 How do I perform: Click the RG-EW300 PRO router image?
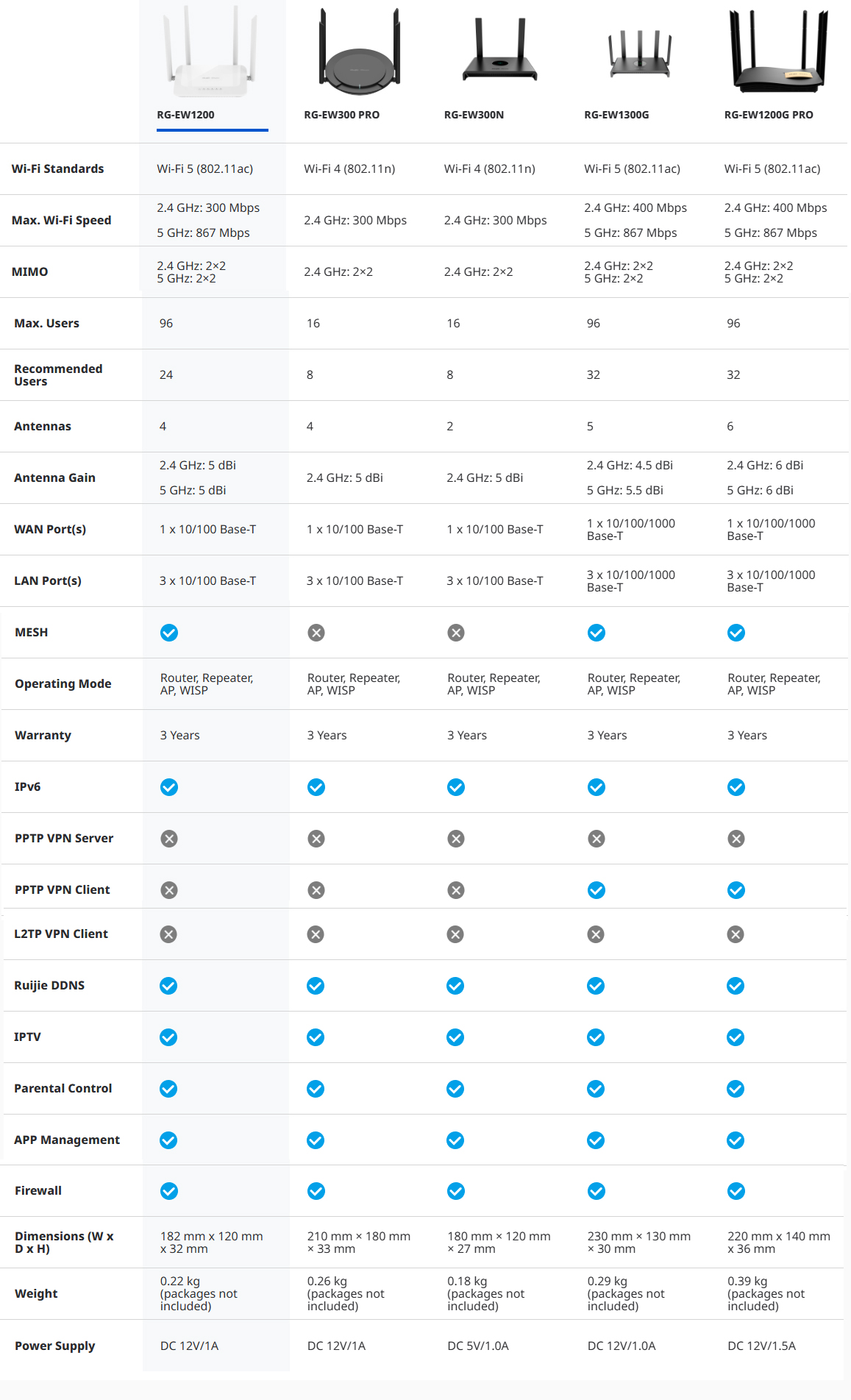click(x=359, y=53)
